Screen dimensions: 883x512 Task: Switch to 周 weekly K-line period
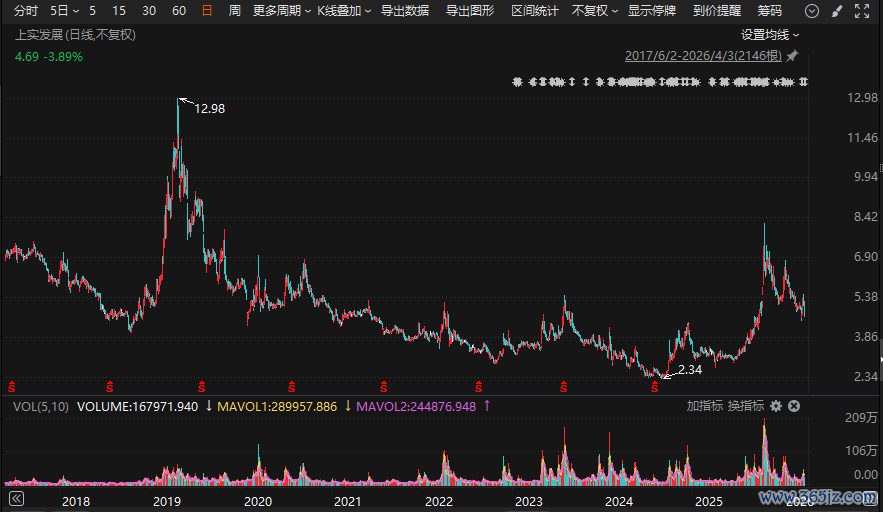pyautogui.click(x=235, y=11)
